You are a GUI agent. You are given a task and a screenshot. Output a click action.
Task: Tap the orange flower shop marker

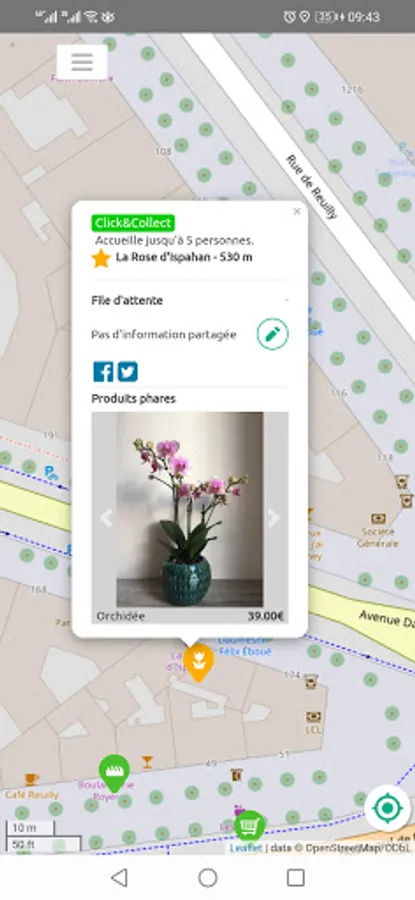199,662
